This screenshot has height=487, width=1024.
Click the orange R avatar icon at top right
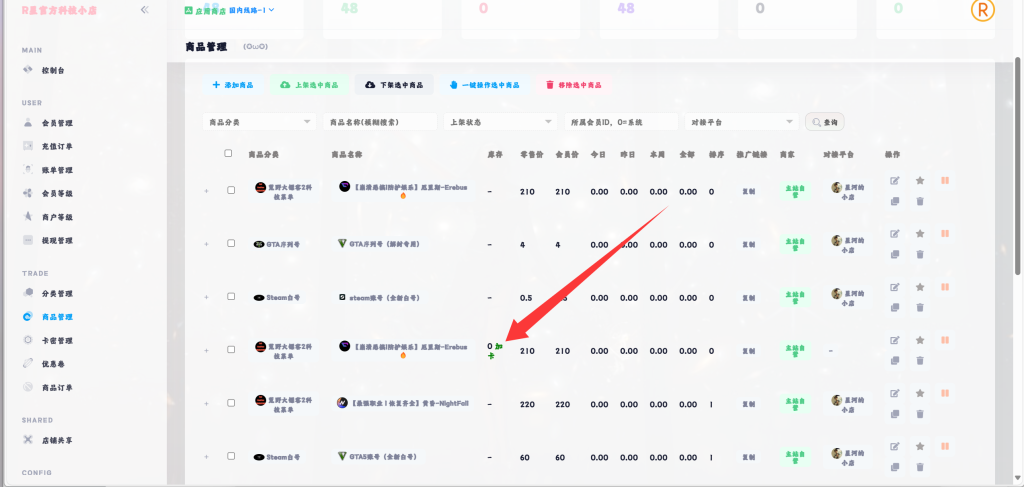tap(983, 10)
